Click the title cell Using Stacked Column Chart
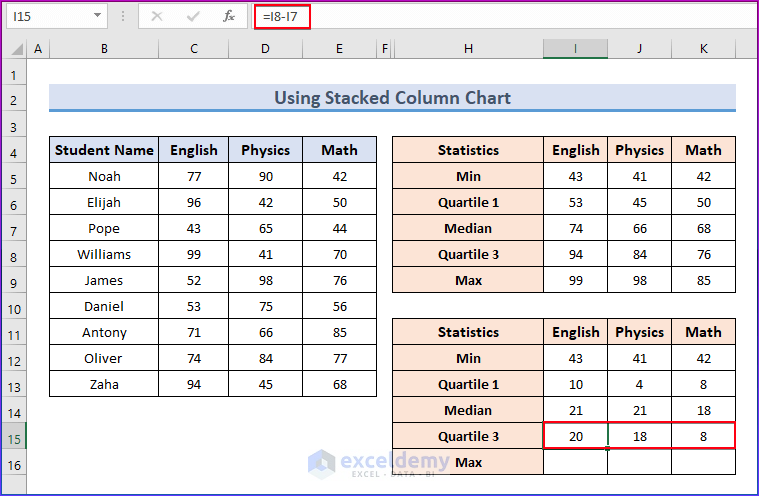Image resolution: width=759 pixels, height=496 pixels. 392,98
